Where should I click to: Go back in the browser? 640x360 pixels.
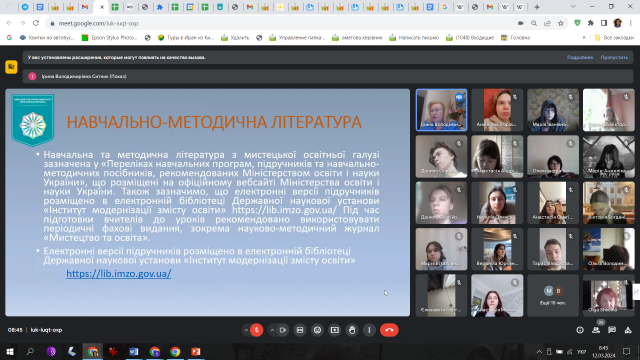[x=9, y=23]
